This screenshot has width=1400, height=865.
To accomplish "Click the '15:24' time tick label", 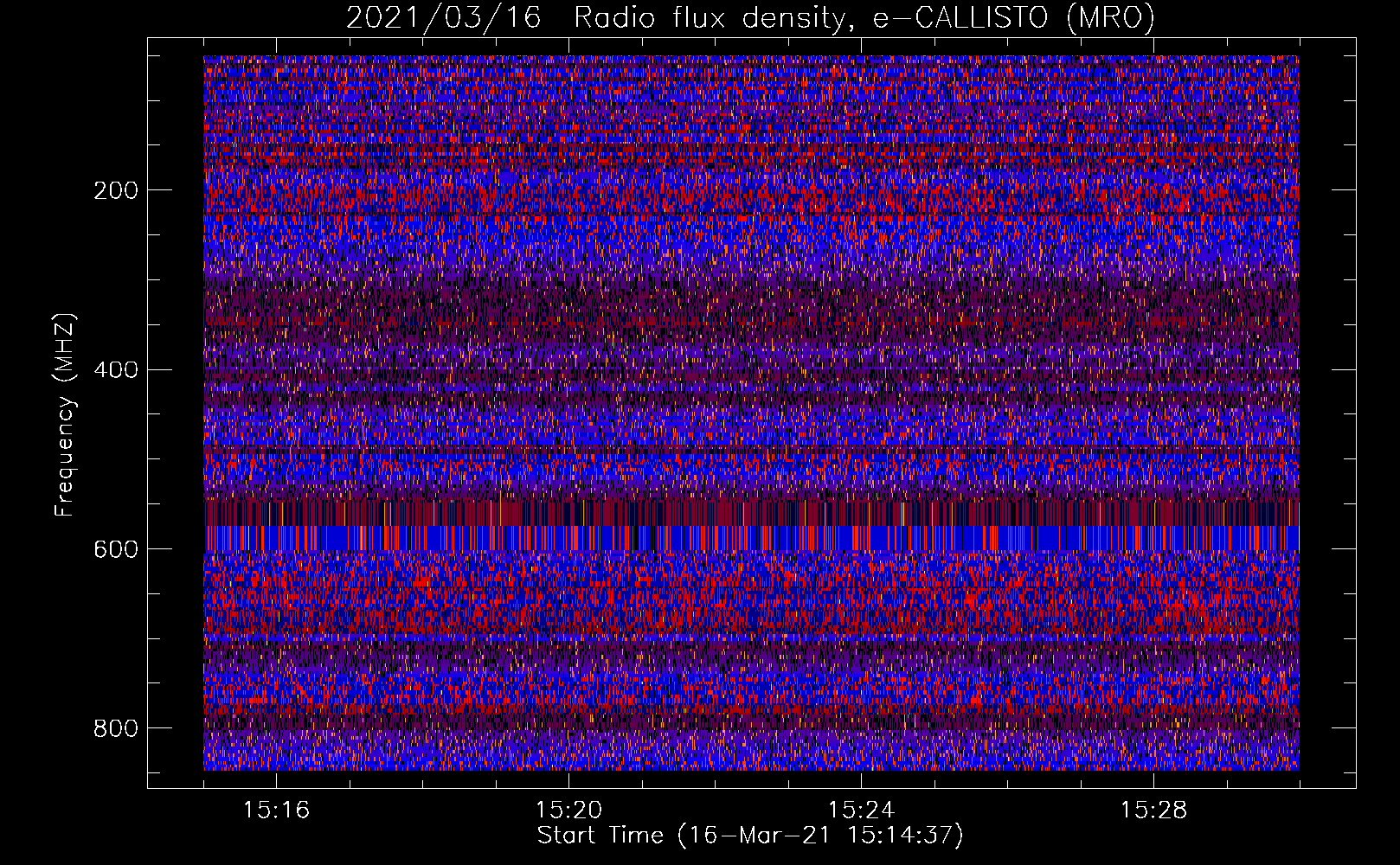I will coord(861,811).
